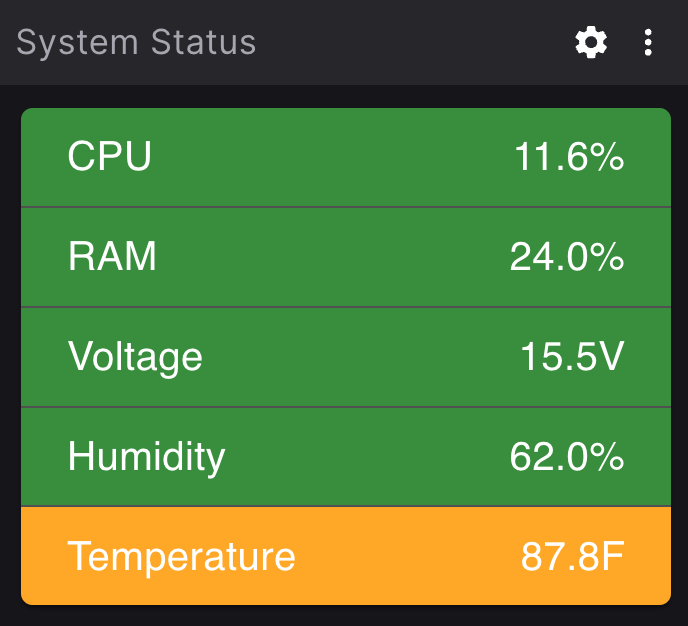Select the CPU label
688x626 pixels.
pos(110,157)
